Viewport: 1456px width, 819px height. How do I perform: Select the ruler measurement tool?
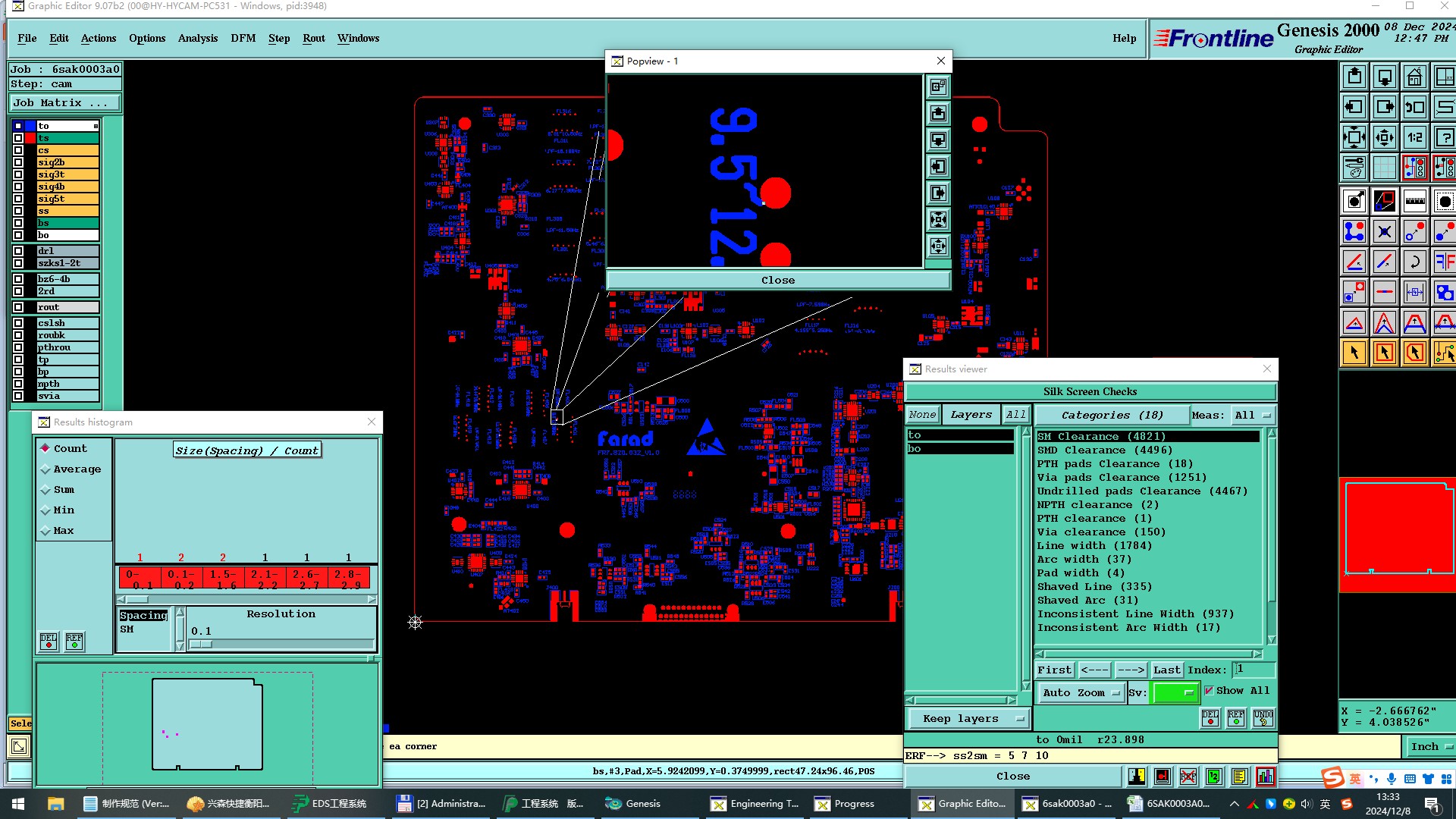pyautogui.click(x=1414, y=202)
